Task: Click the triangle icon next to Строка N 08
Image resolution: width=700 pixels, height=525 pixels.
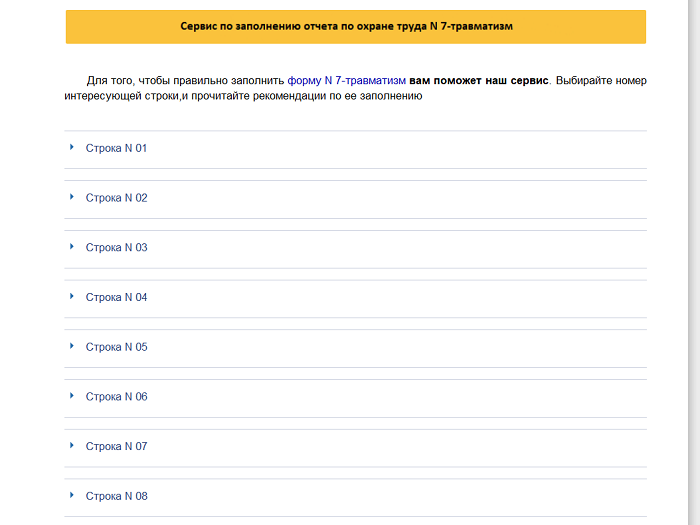Action: (72, 495)
